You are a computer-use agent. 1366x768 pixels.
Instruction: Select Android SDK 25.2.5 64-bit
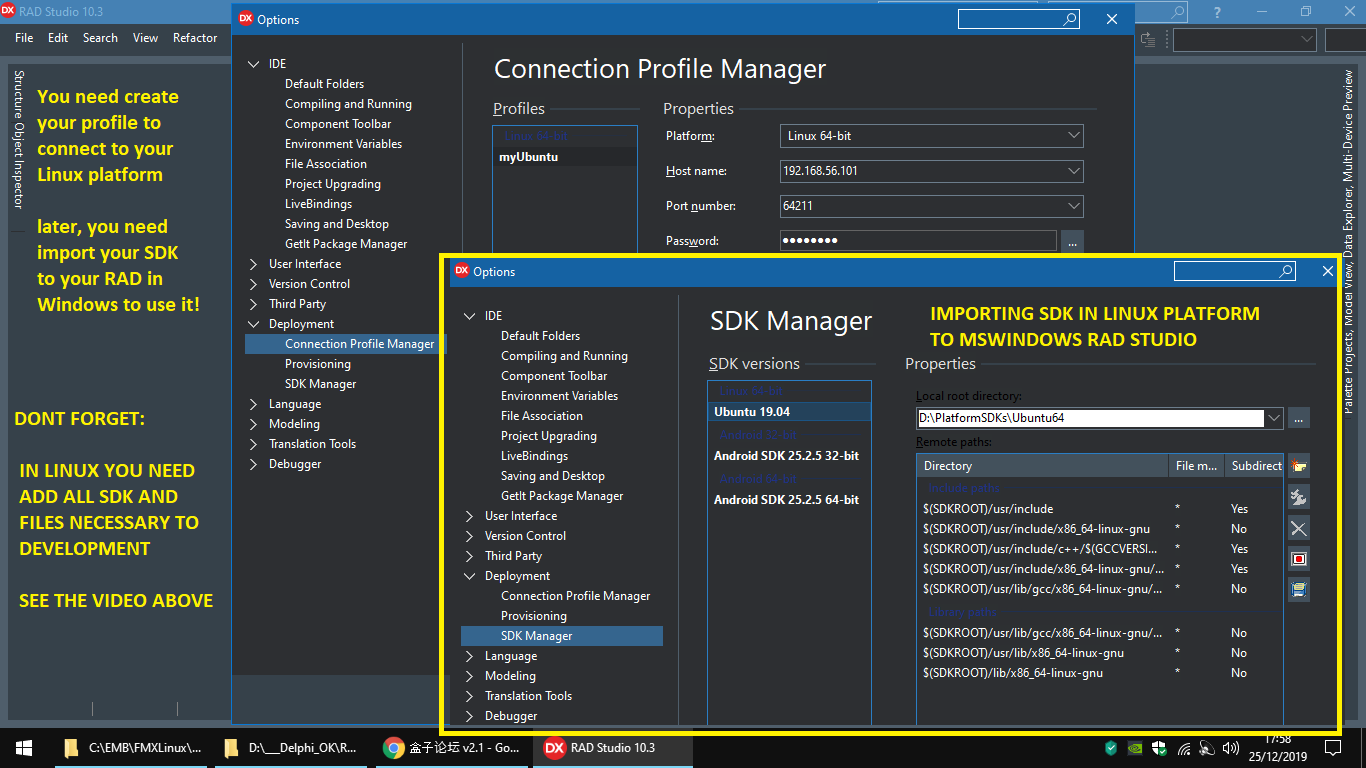tap(789, 500)
